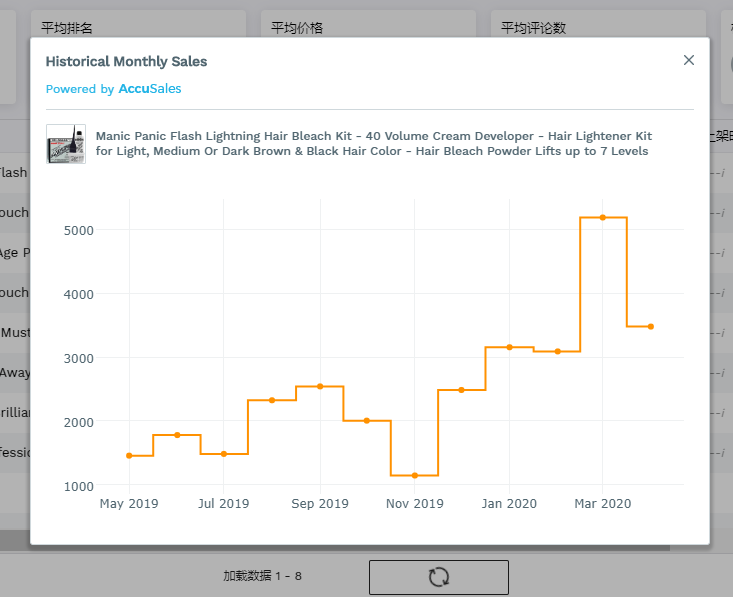Close the Historical Monthly Sales dialog
This screenshot has height=597, width=733.
click(x=688, y=60)
